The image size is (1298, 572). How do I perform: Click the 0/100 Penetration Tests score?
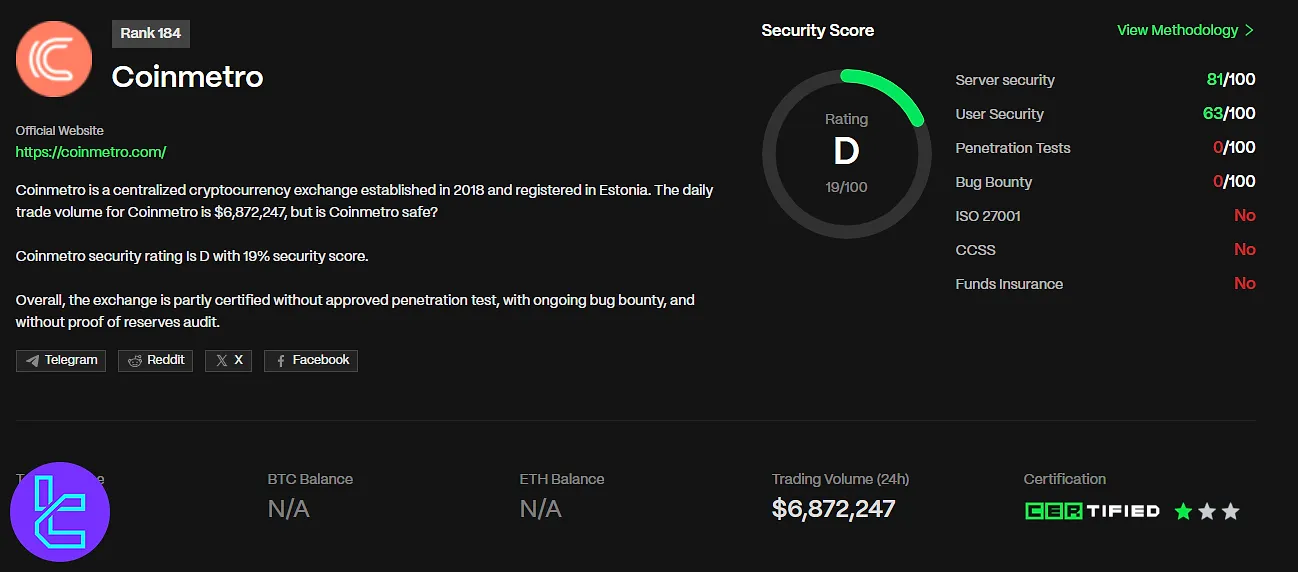pyautogui.click(x=1234, y=148)
